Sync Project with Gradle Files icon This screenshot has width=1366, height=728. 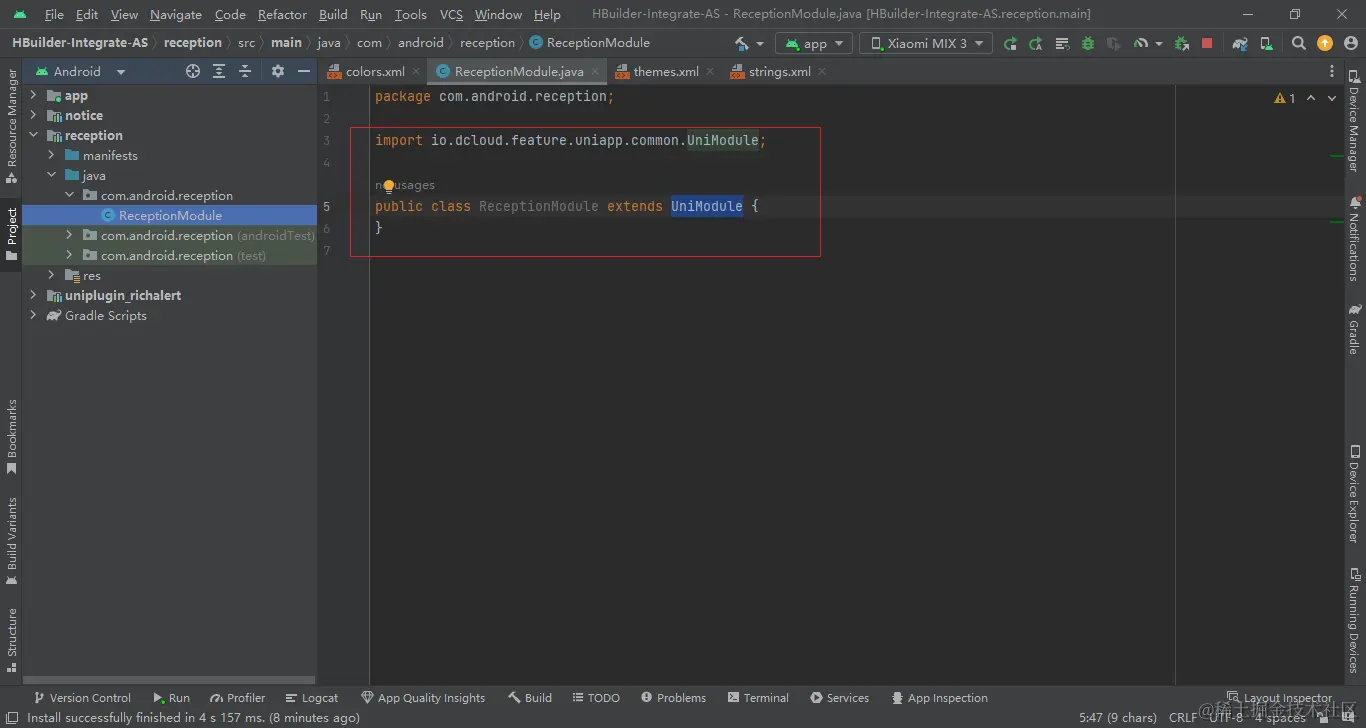(1240, 43)
